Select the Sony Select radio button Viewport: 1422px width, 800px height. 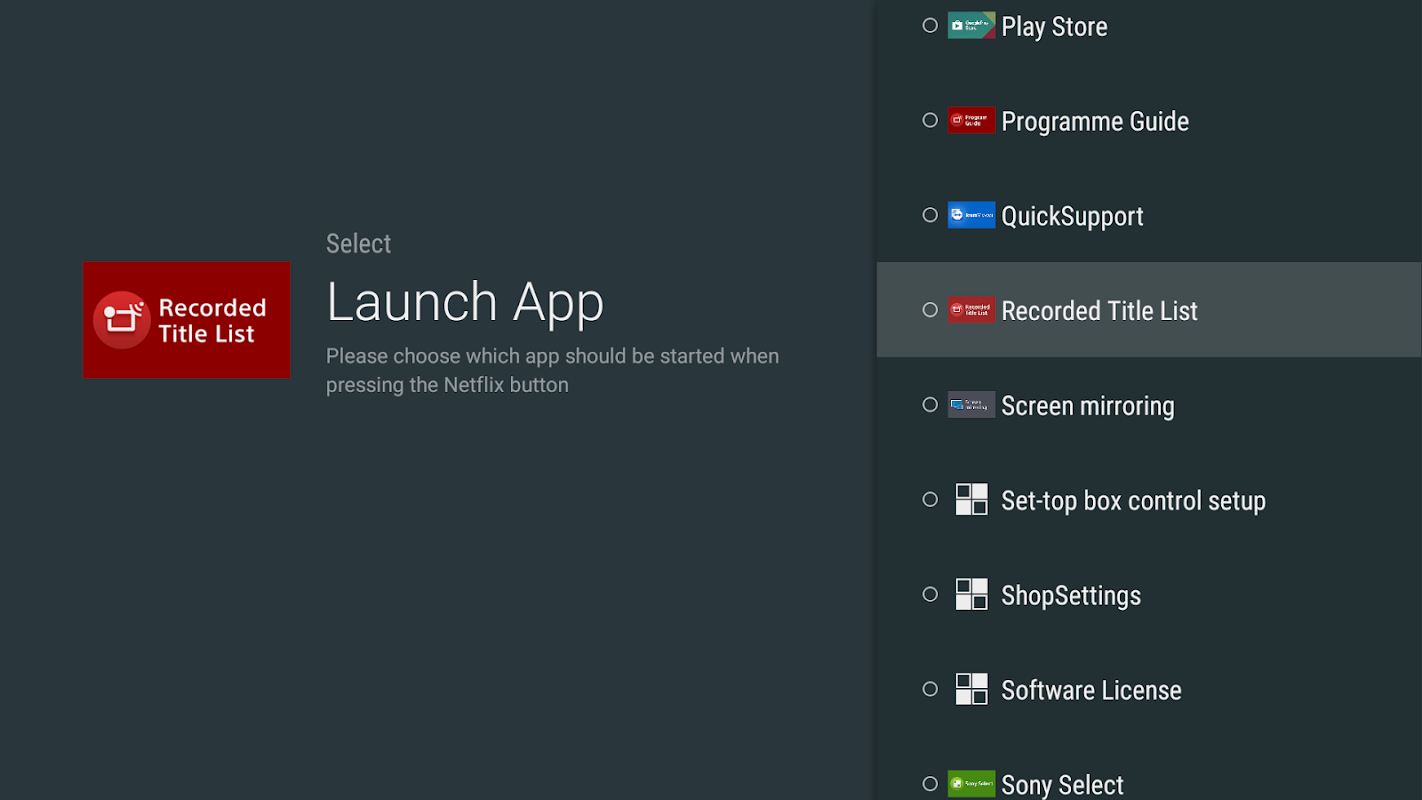click(930, 784)
